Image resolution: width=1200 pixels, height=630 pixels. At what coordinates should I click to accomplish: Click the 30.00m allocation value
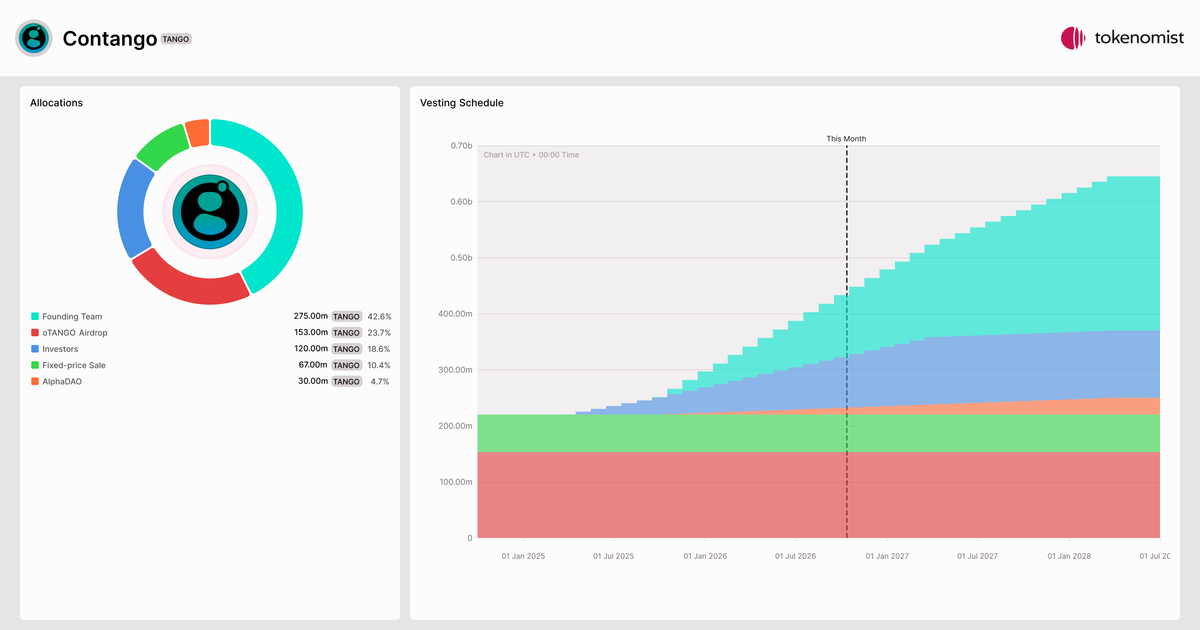[312, 381]
